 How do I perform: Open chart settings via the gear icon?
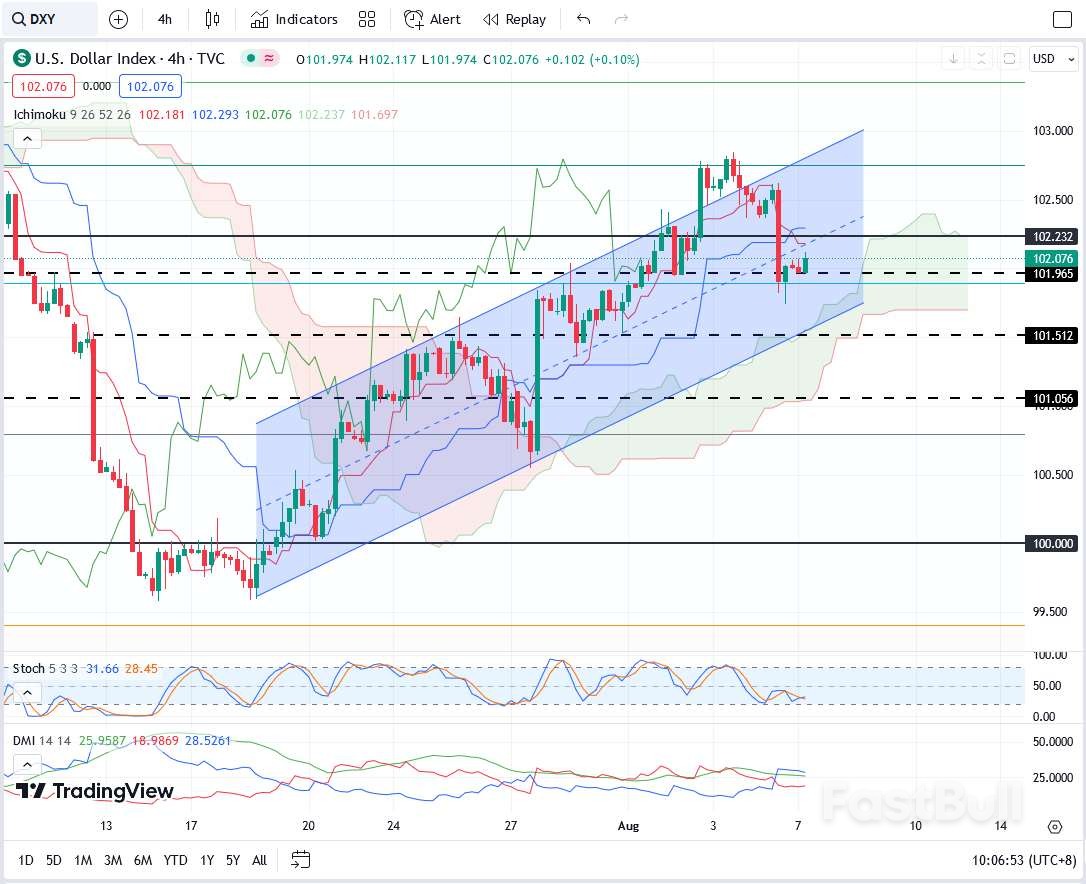tap(1055, 826)
